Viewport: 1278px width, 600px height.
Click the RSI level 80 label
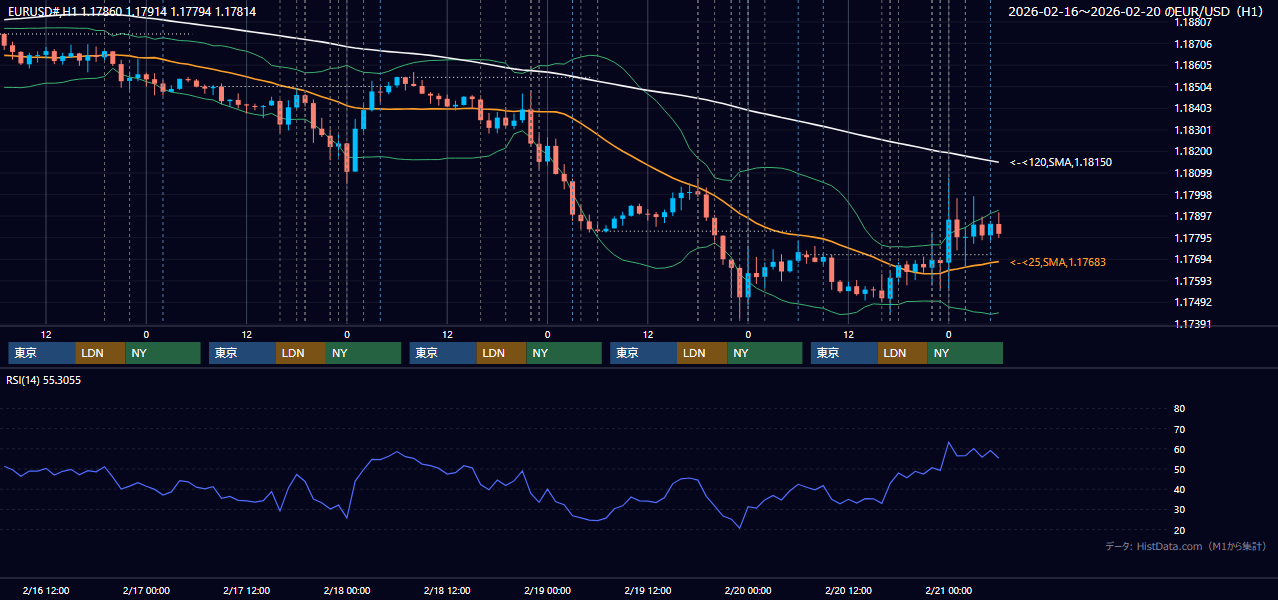pyautogui.click(x=1179, y=409)
